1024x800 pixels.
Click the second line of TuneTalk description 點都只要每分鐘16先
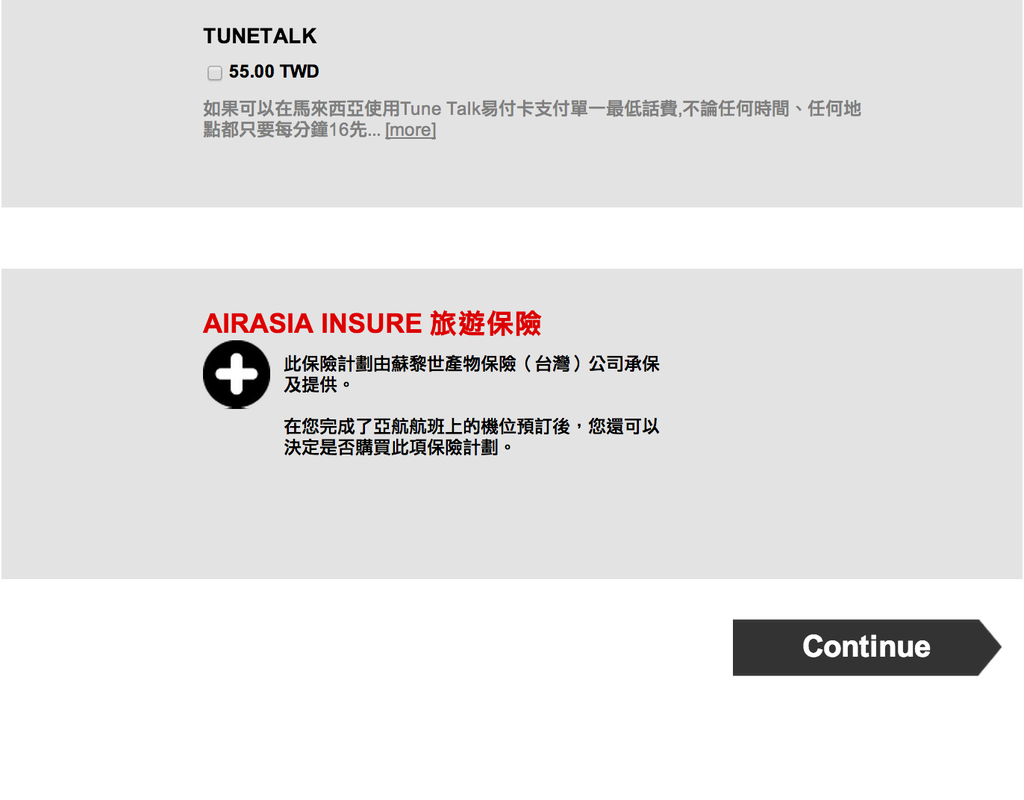[291, 129]
